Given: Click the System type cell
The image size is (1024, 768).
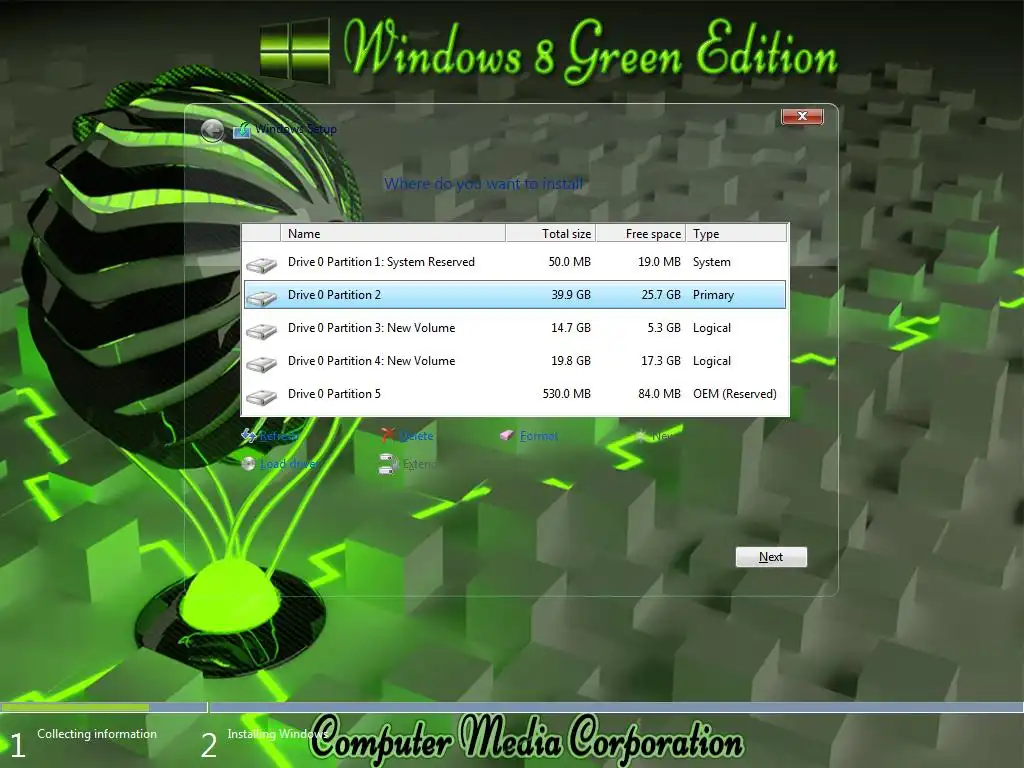Looking at the screenshot, I should click(712, 262).
